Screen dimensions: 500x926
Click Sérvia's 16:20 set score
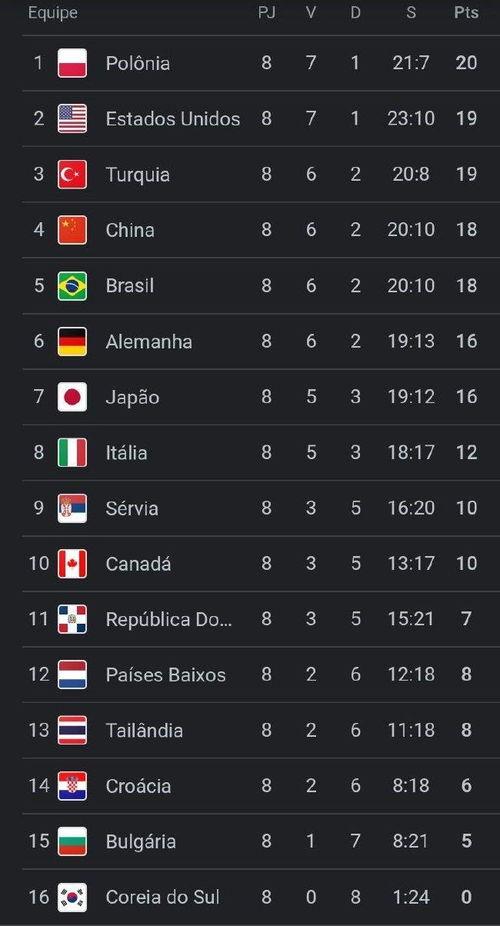411,508
